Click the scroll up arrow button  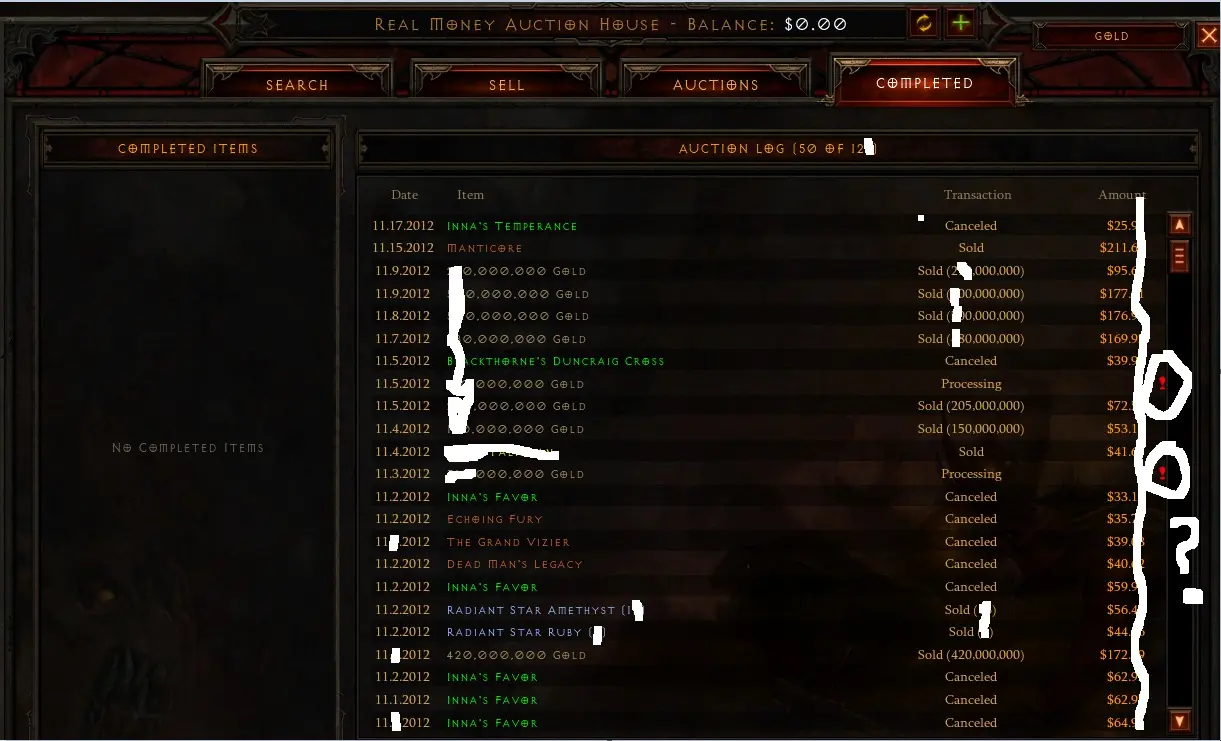pos(1179,226)
